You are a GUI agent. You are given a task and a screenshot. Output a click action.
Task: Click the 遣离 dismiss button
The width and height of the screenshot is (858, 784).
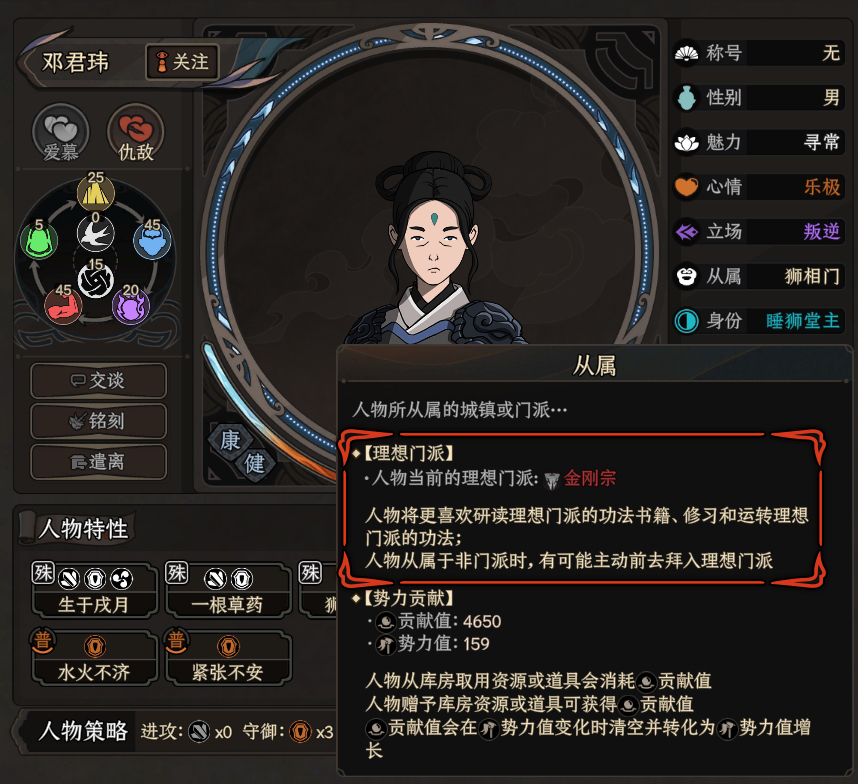click(x=98, y=462)
